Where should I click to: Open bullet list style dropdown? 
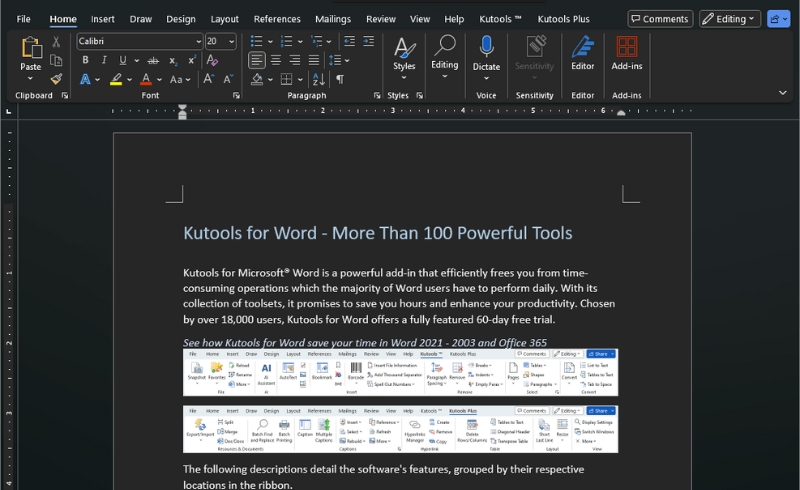coord(270,41)
